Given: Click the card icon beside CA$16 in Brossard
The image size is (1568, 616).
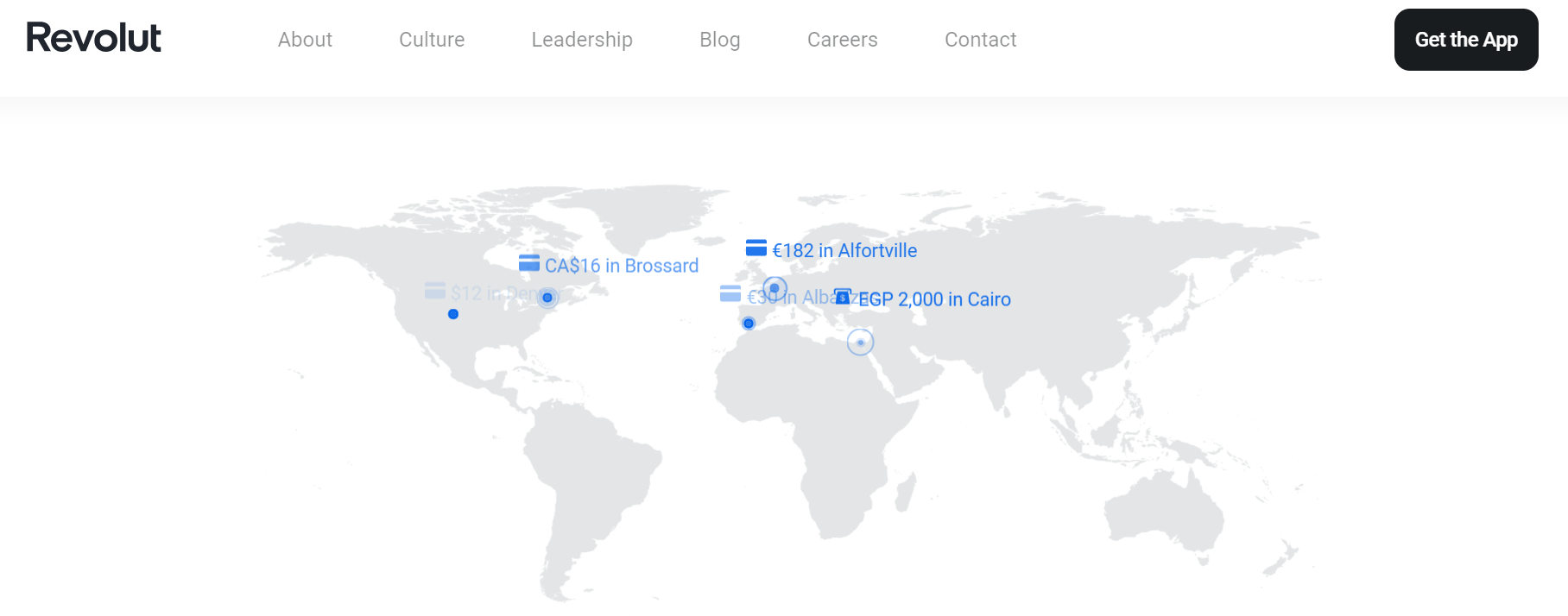Looking at the screenshot, I should [530, 265].
